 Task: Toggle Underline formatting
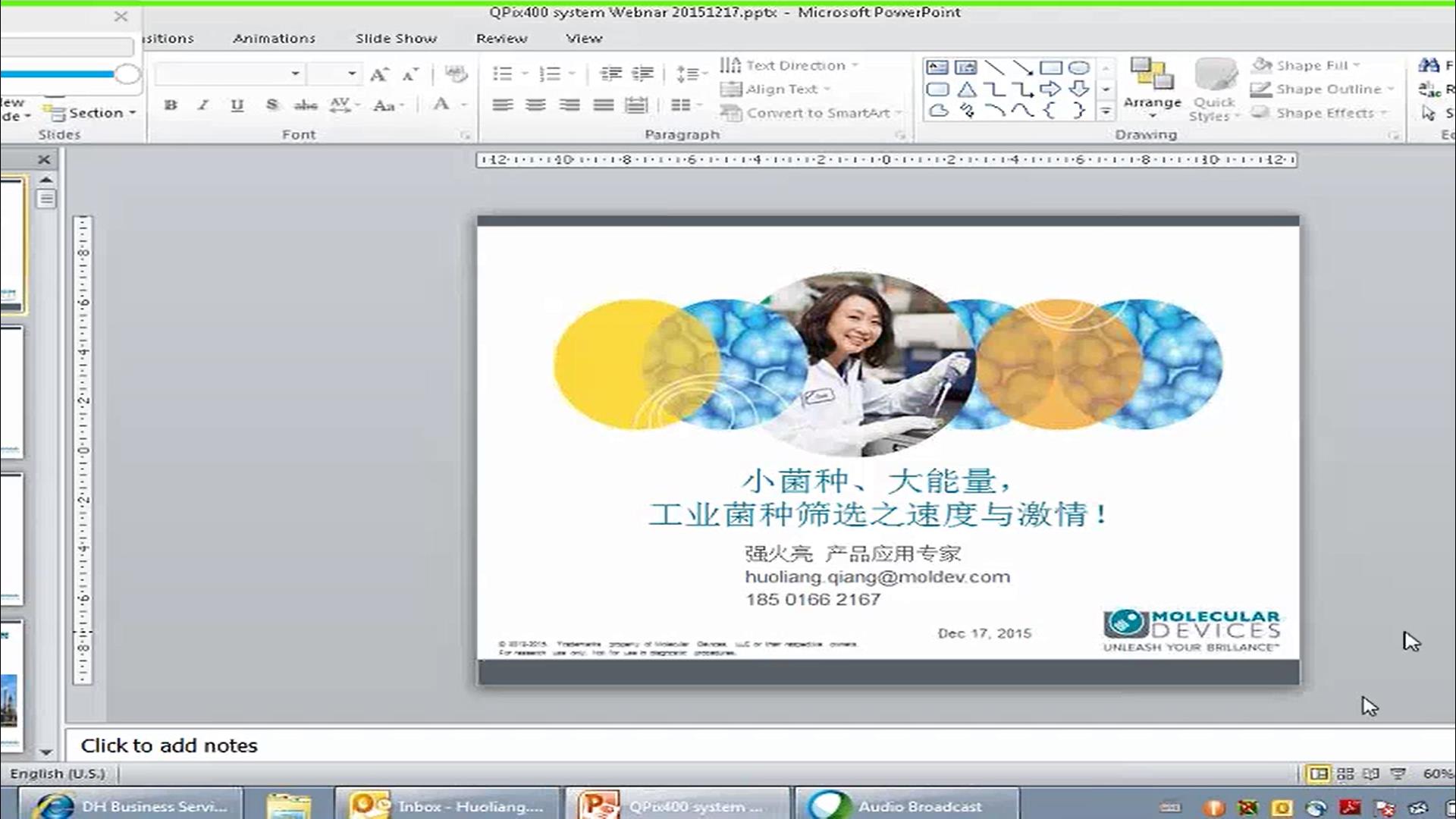click(237, 105)
